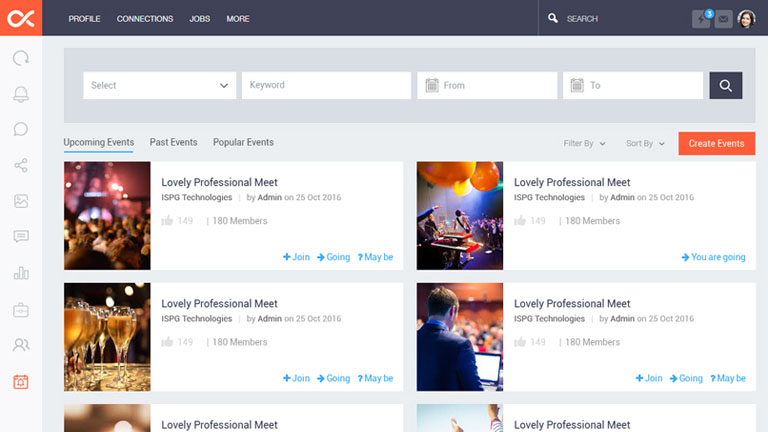Open Lovely Professional Meet title of crowd event
The width and height of the screenshot is (768, 432).
coord(219,182)
